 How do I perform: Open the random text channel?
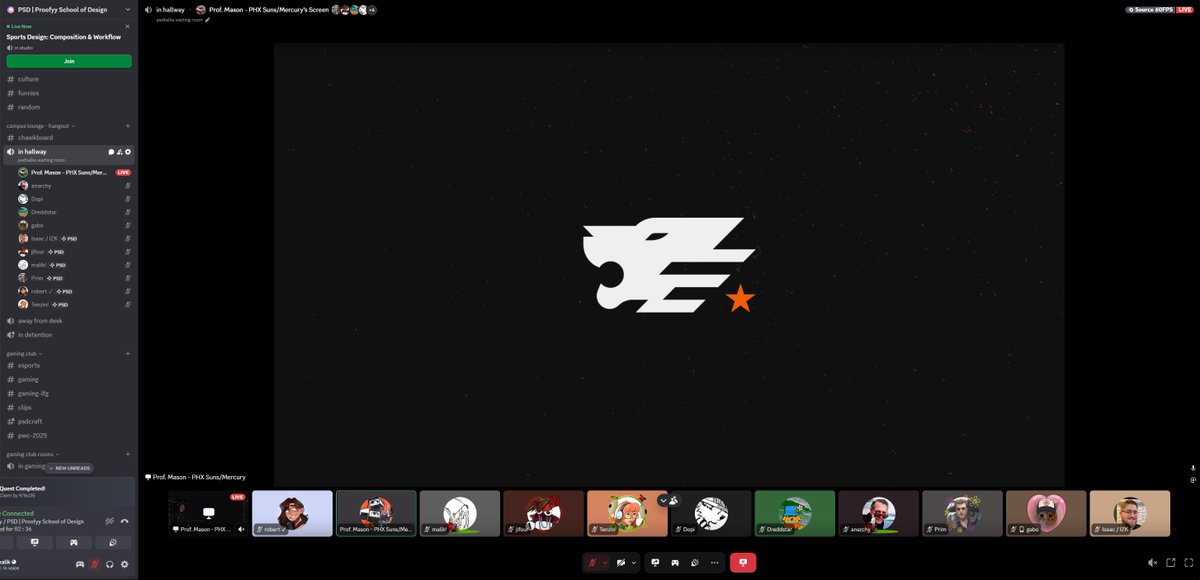(x=69, y=107)
